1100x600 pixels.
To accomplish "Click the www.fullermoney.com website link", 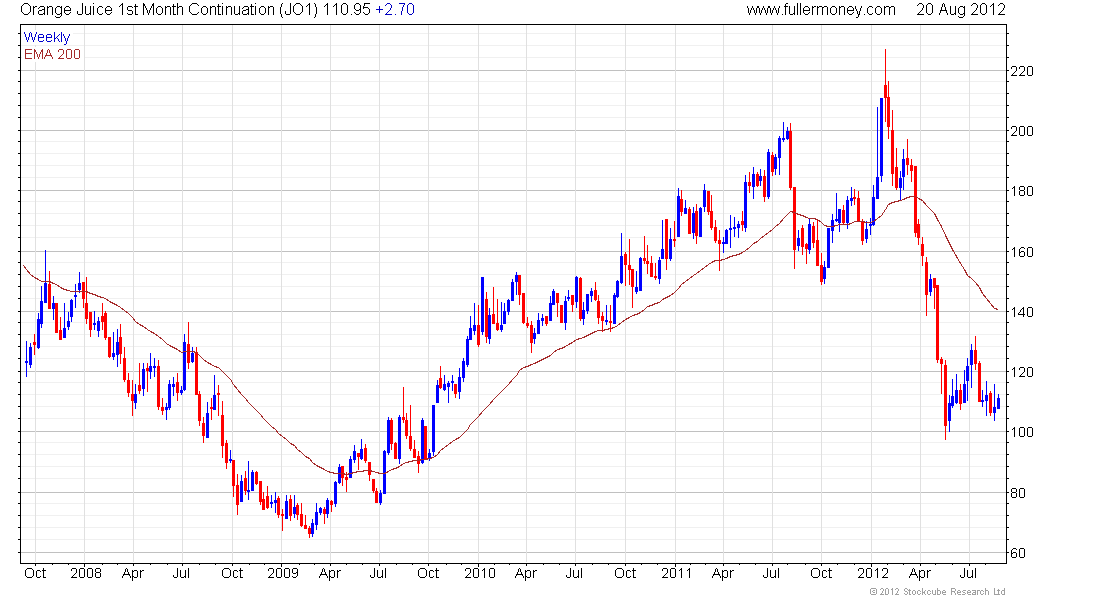I will (821, 10).
